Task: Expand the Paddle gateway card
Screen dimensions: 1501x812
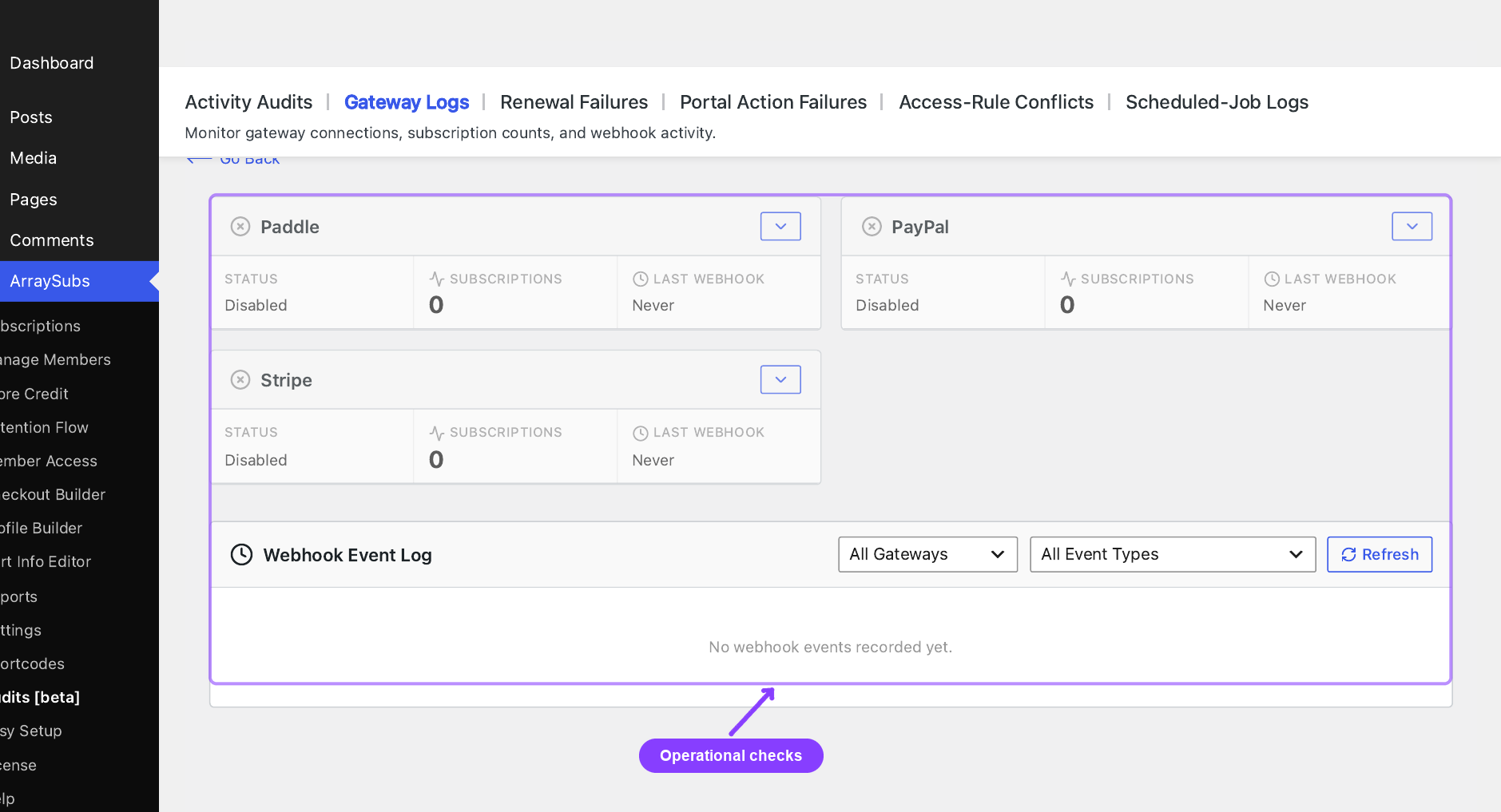Action: [780, 227]
